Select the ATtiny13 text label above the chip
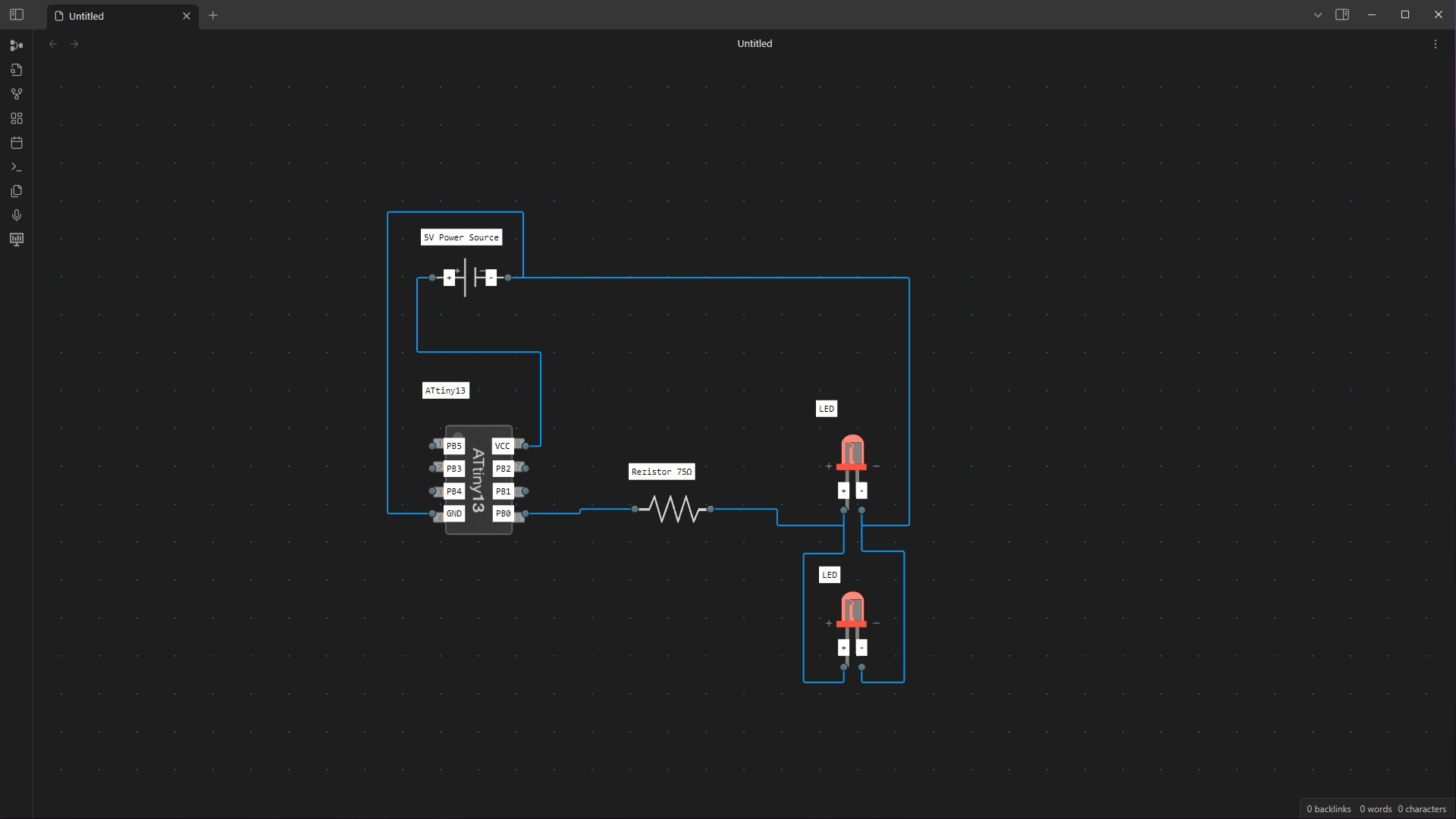The image size is (1456, 819). point(445,391)
